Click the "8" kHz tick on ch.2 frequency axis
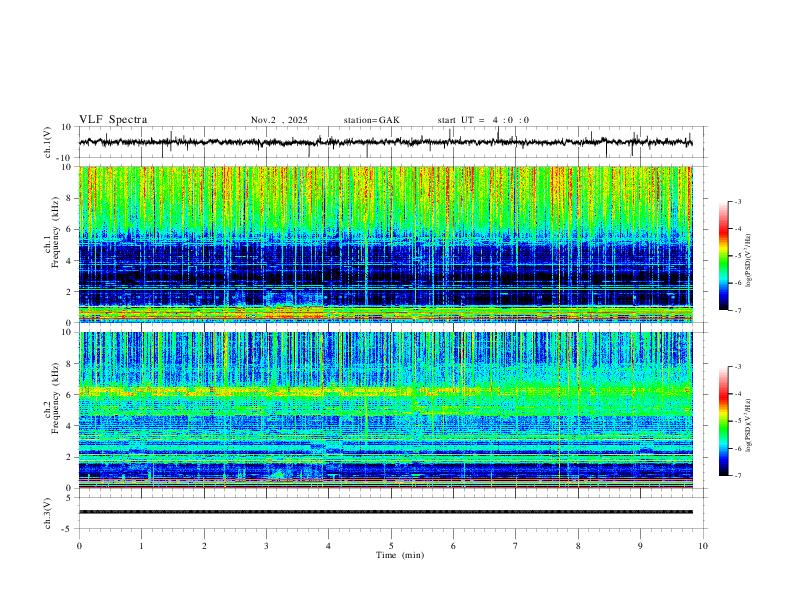Viewport: 792px width, 612px height. click(70, 364)
